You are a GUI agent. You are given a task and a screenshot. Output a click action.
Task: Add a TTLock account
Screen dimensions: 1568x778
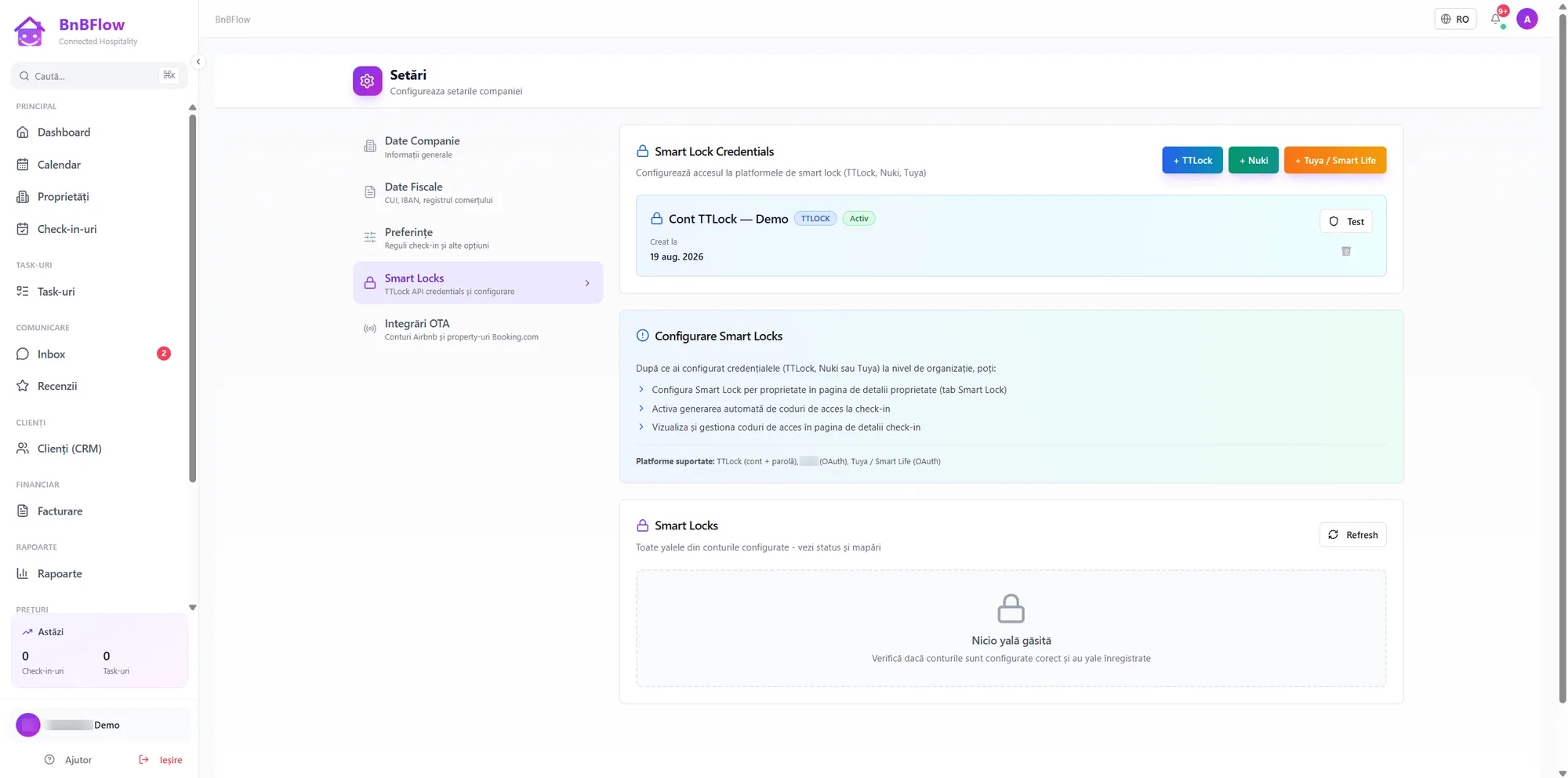1192,160
